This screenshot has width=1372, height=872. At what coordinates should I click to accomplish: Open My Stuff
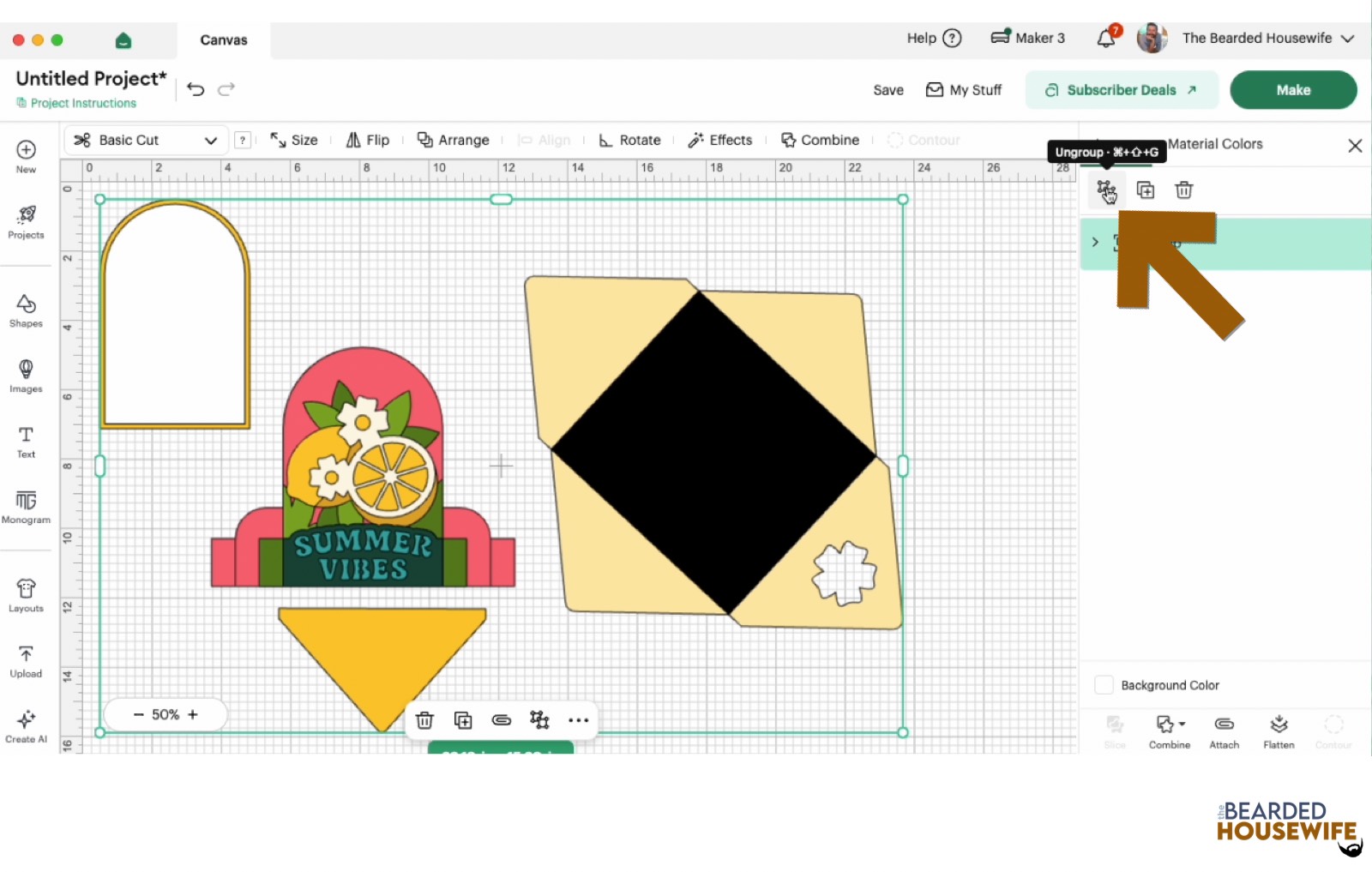click(x=964, y=90)
